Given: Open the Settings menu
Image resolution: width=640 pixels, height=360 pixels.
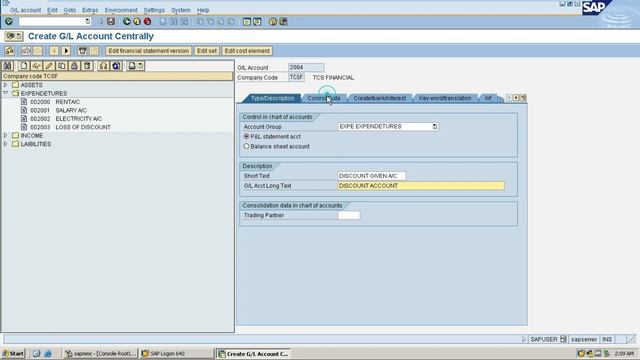Looking at the screenshot, I should (154, 10).
